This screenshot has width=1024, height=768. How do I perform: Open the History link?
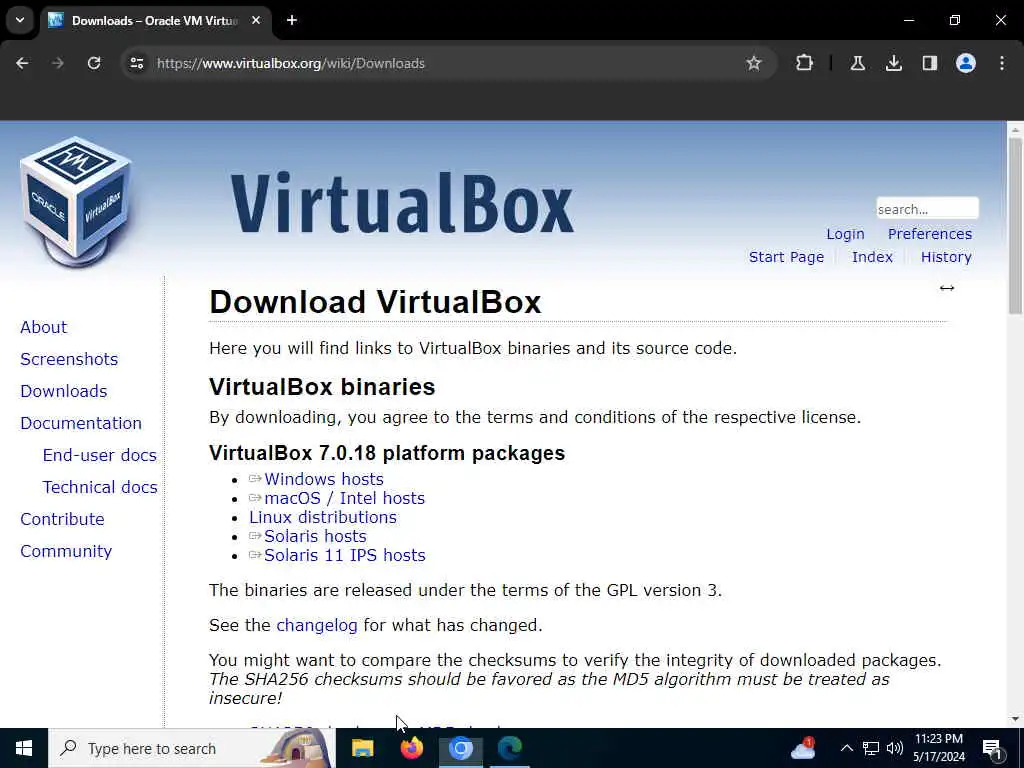pos(946,257)
